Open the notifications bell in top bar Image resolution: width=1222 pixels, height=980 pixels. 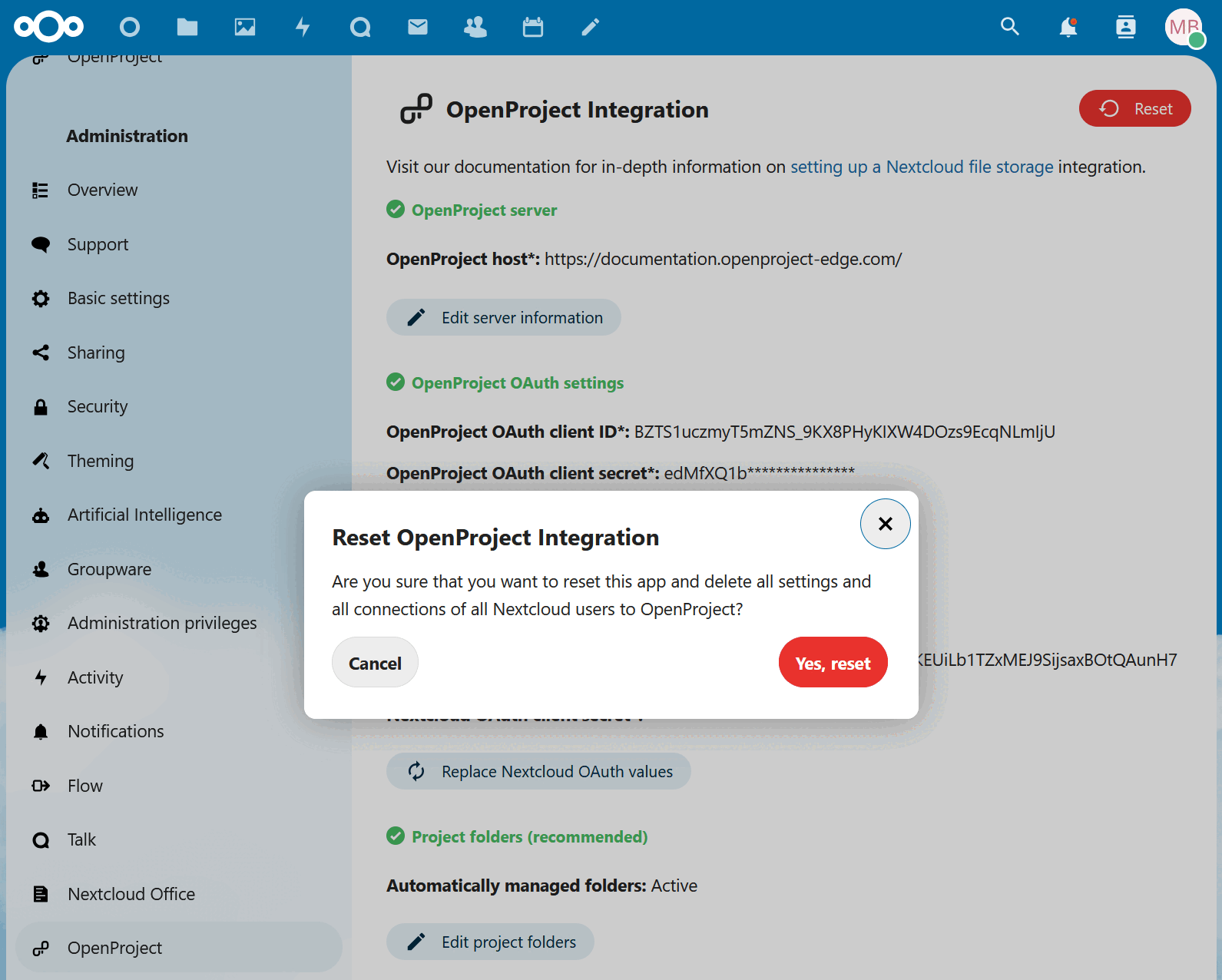[1068, 28]
